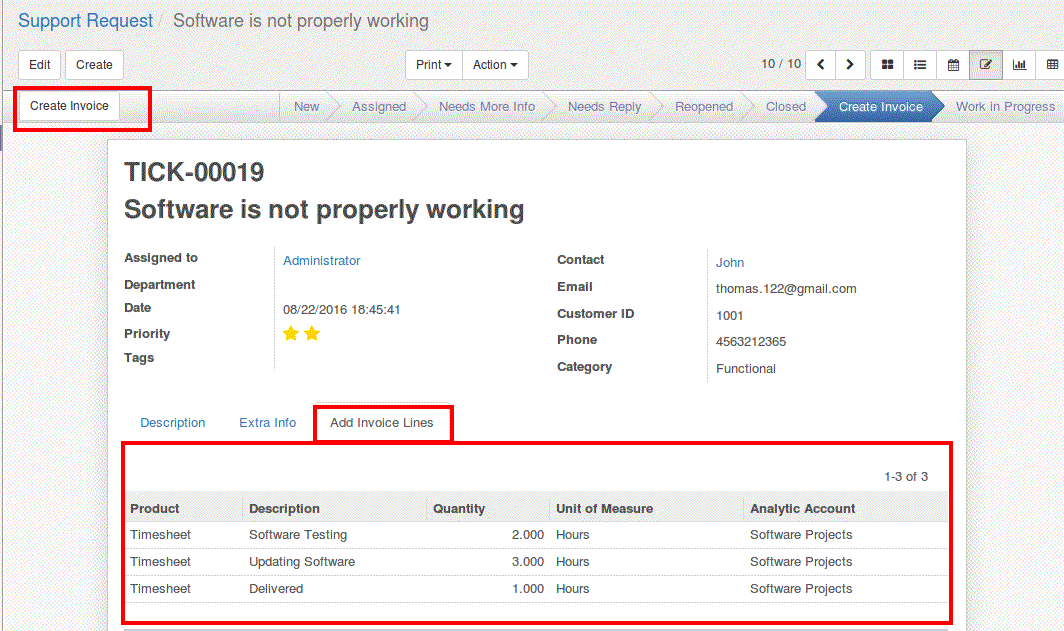This screenshot has width=1064, height=631.
Task: Open the John contact link
Action: point(729,263)
